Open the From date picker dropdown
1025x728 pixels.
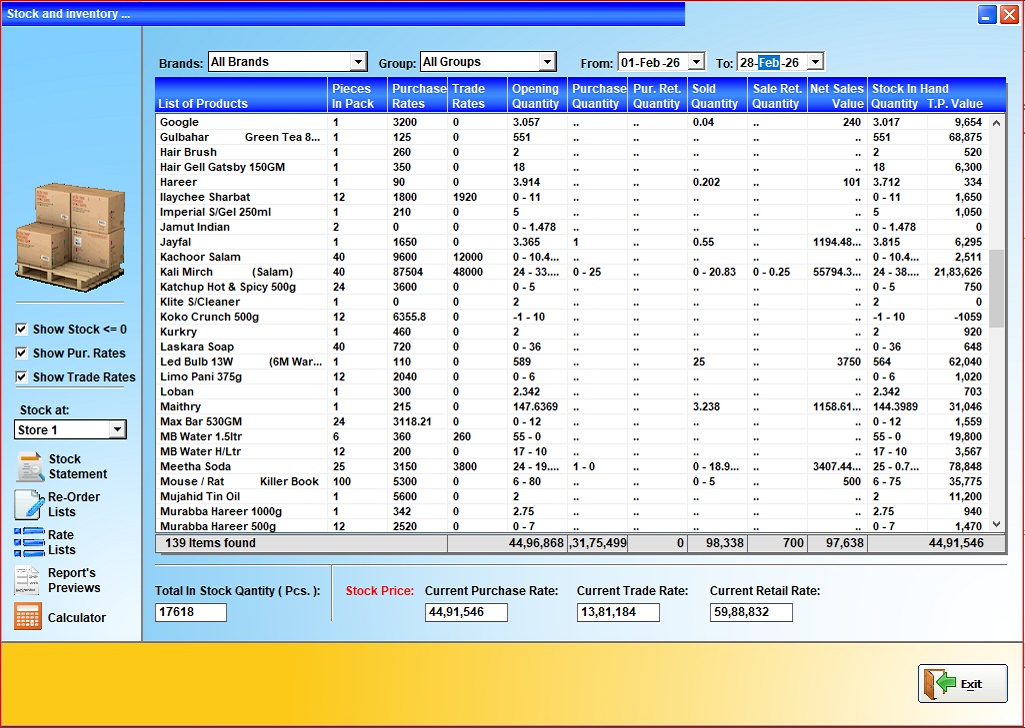click(697, 62)
